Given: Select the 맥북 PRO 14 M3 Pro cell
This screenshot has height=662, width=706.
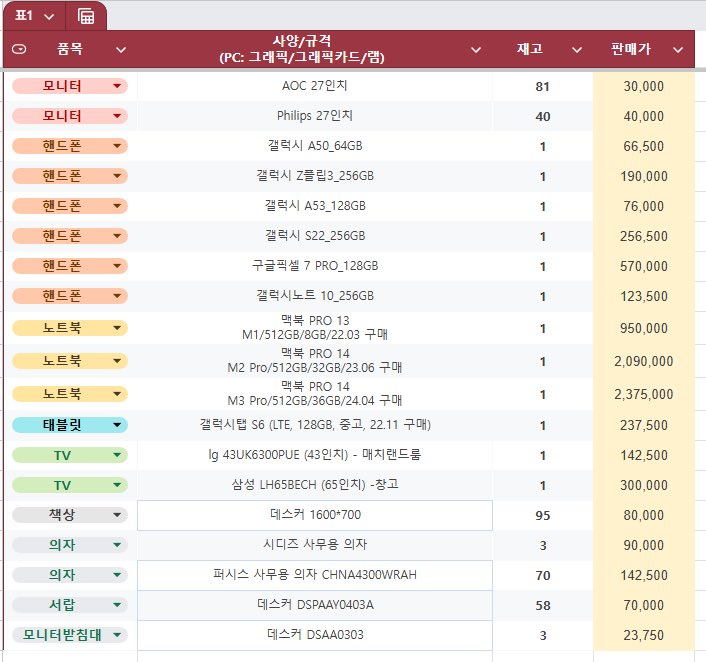Looking at the screenshot, I should (315, 394).
